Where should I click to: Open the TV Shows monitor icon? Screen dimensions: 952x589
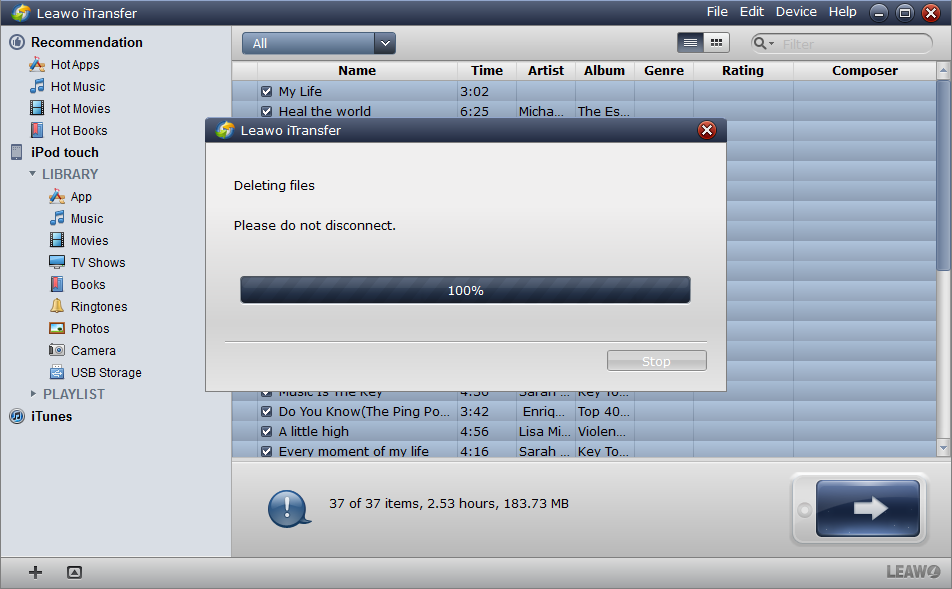coord(57,262)
